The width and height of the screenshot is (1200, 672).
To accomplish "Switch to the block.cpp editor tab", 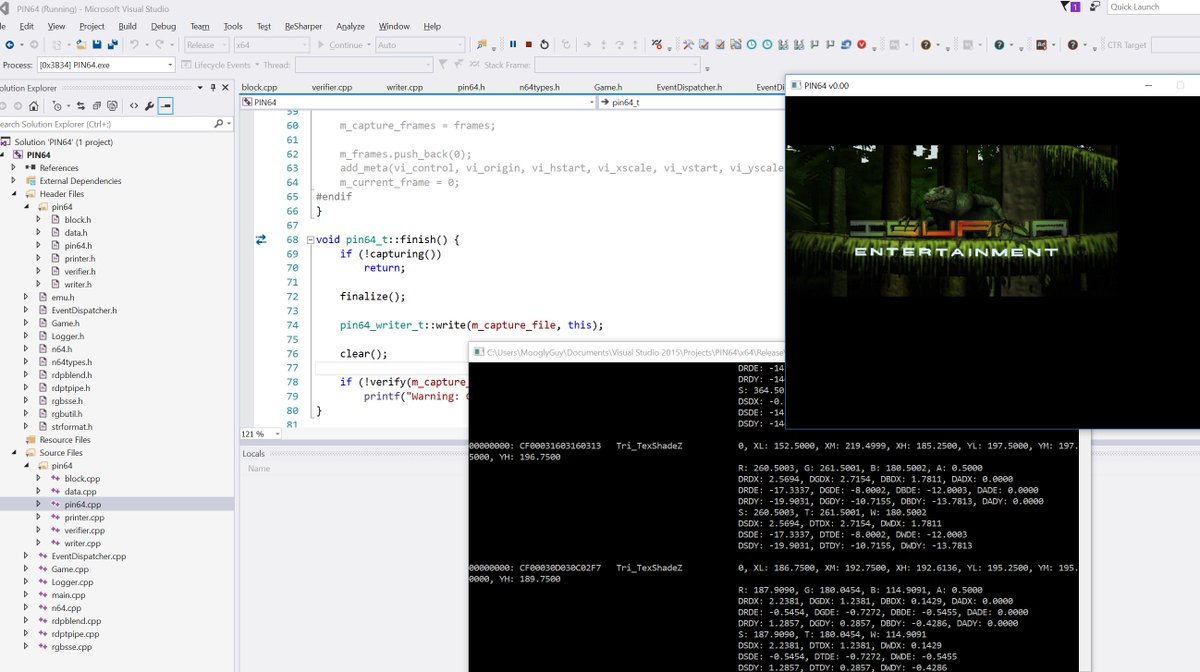I will point(259,87).
